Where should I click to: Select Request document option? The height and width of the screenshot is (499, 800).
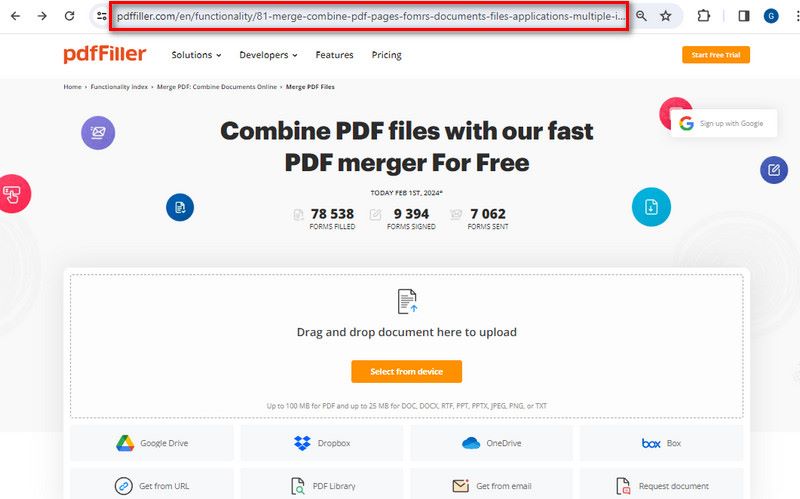click(x=661, y=486)
